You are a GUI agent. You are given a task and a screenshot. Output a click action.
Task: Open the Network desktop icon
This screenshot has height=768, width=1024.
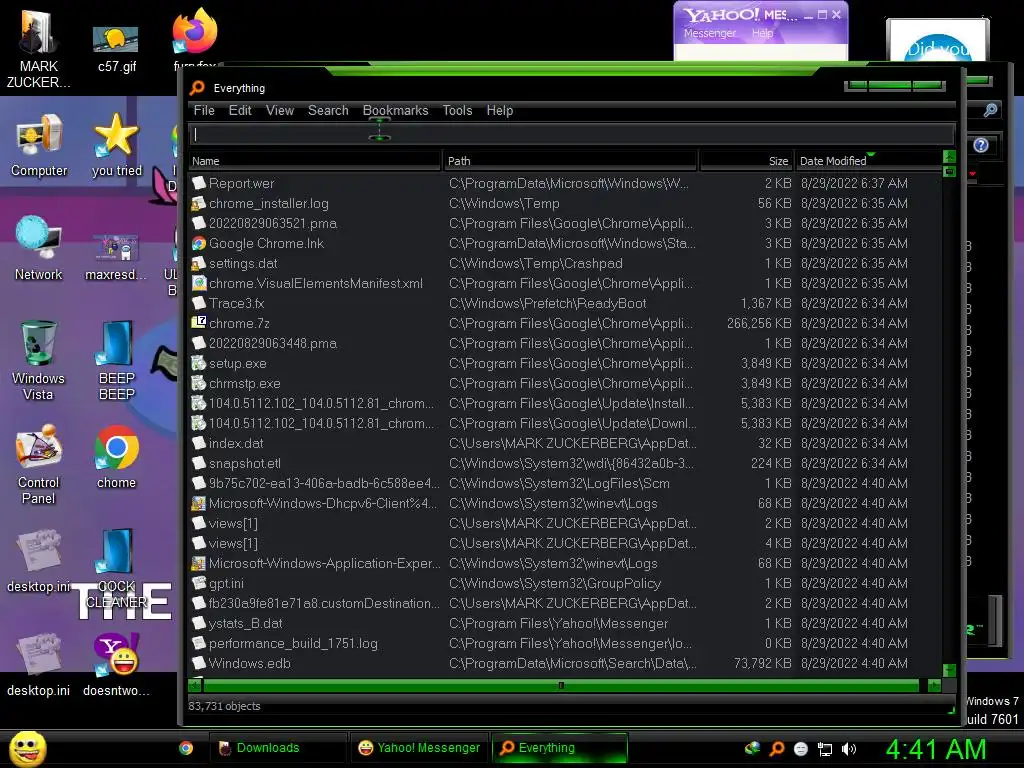39,248
